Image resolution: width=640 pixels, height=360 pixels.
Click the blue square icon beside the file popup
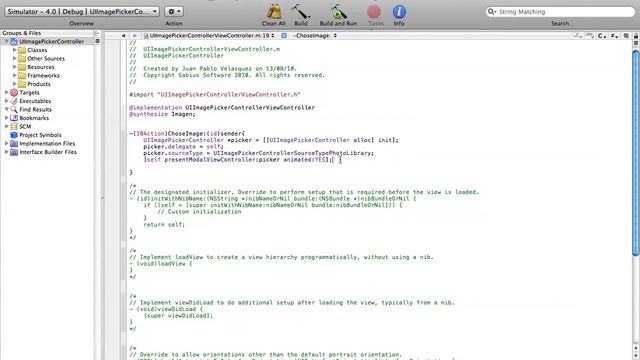pyautogui.click(x=284, y=36)
